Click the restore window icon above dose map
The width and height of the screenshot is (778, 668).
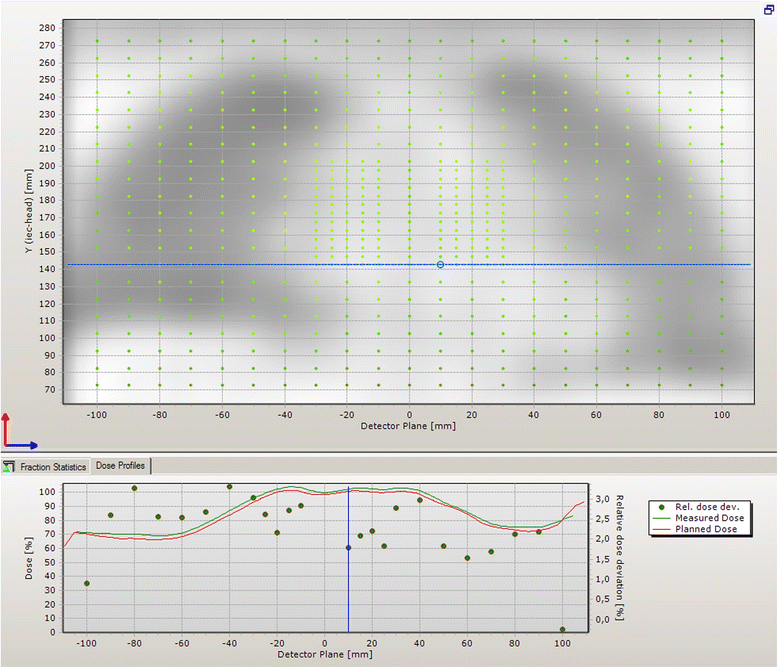(x=767, y=8)
